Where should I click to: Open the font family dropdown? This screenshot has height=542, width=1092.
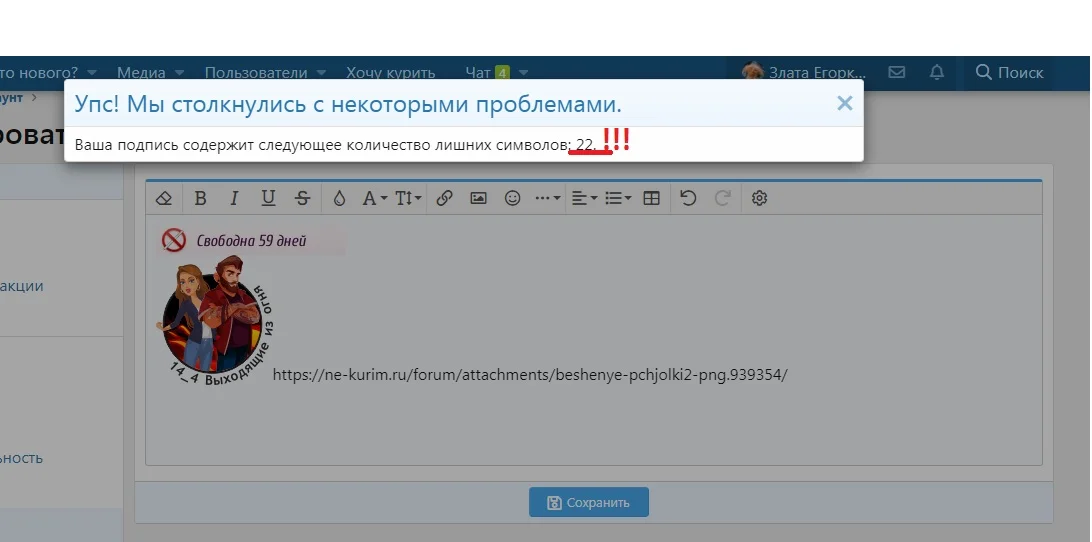pos(375,199)
